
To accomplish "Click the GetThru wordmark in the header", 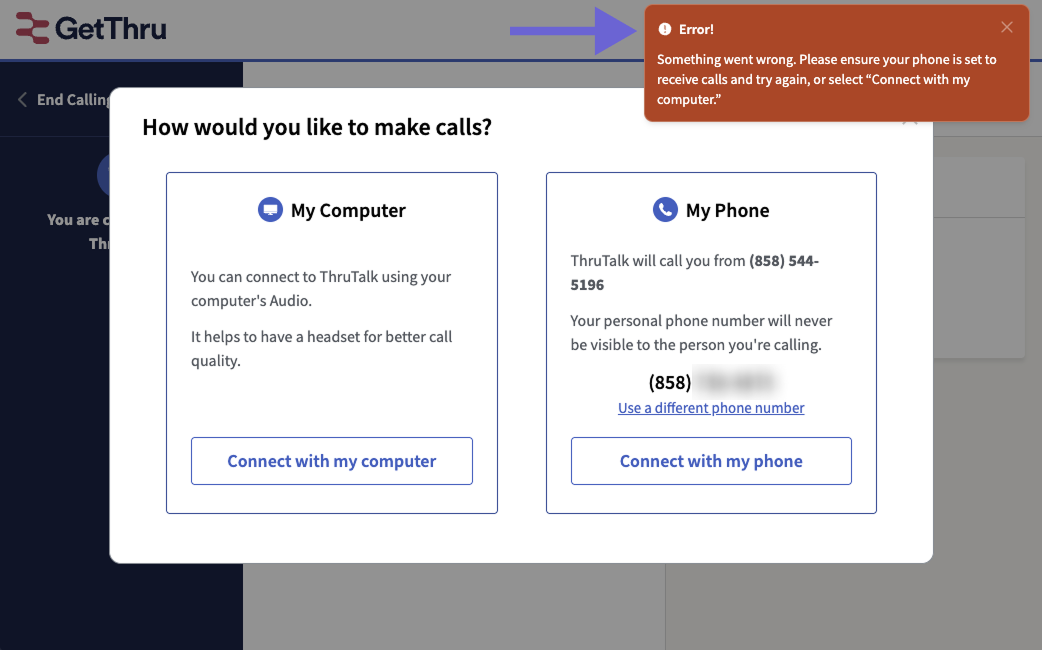I will tap(110, 28).
